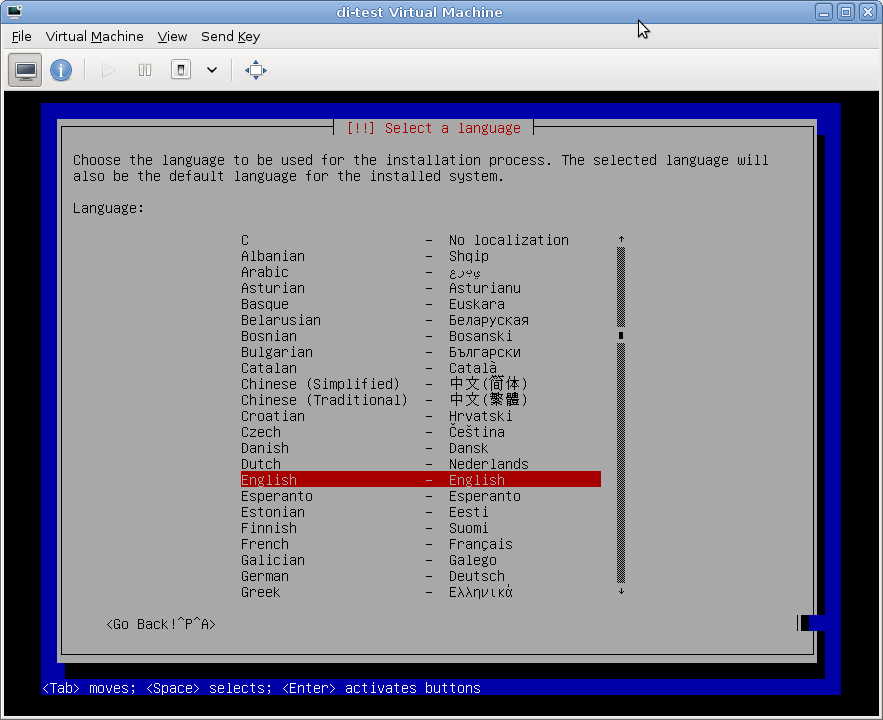Viewport: 883px width, 720px height.
Task: Minimize the di-test Virtual Machine window
Action: pos(824,12)
